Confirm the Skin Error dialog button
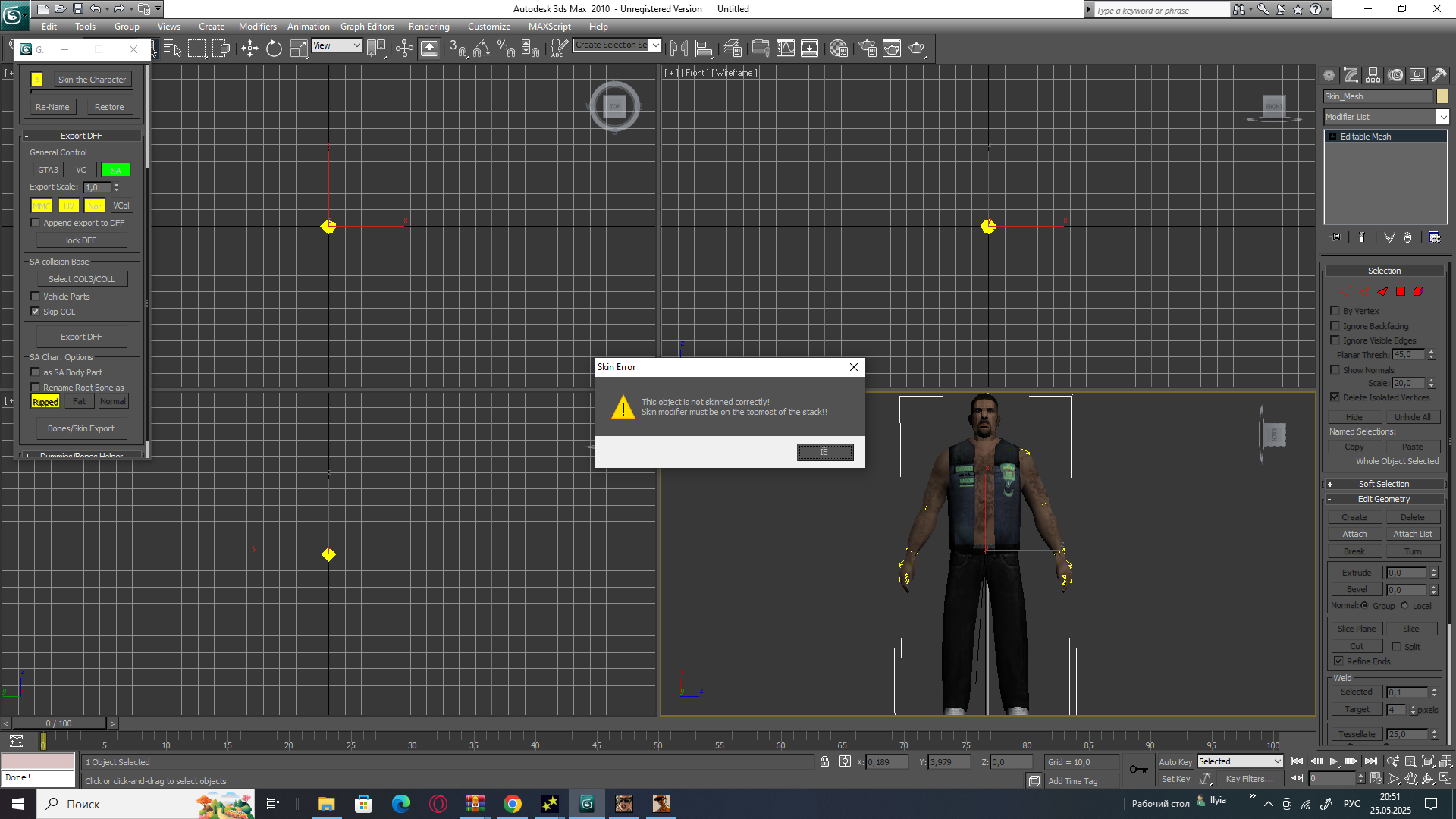The image size is (1456, 819). pos(824,452)
